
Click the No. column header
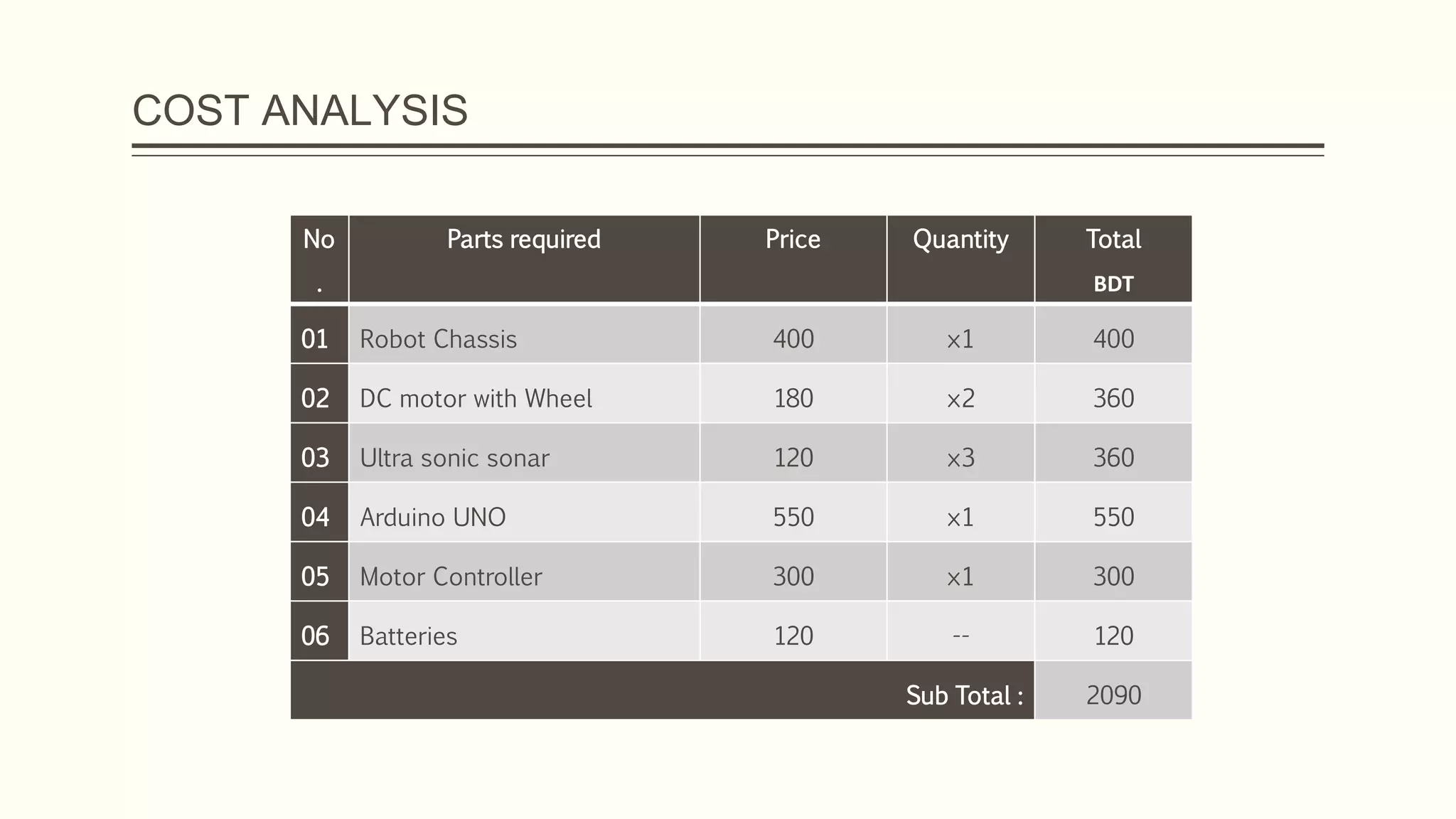click(318, 258)
